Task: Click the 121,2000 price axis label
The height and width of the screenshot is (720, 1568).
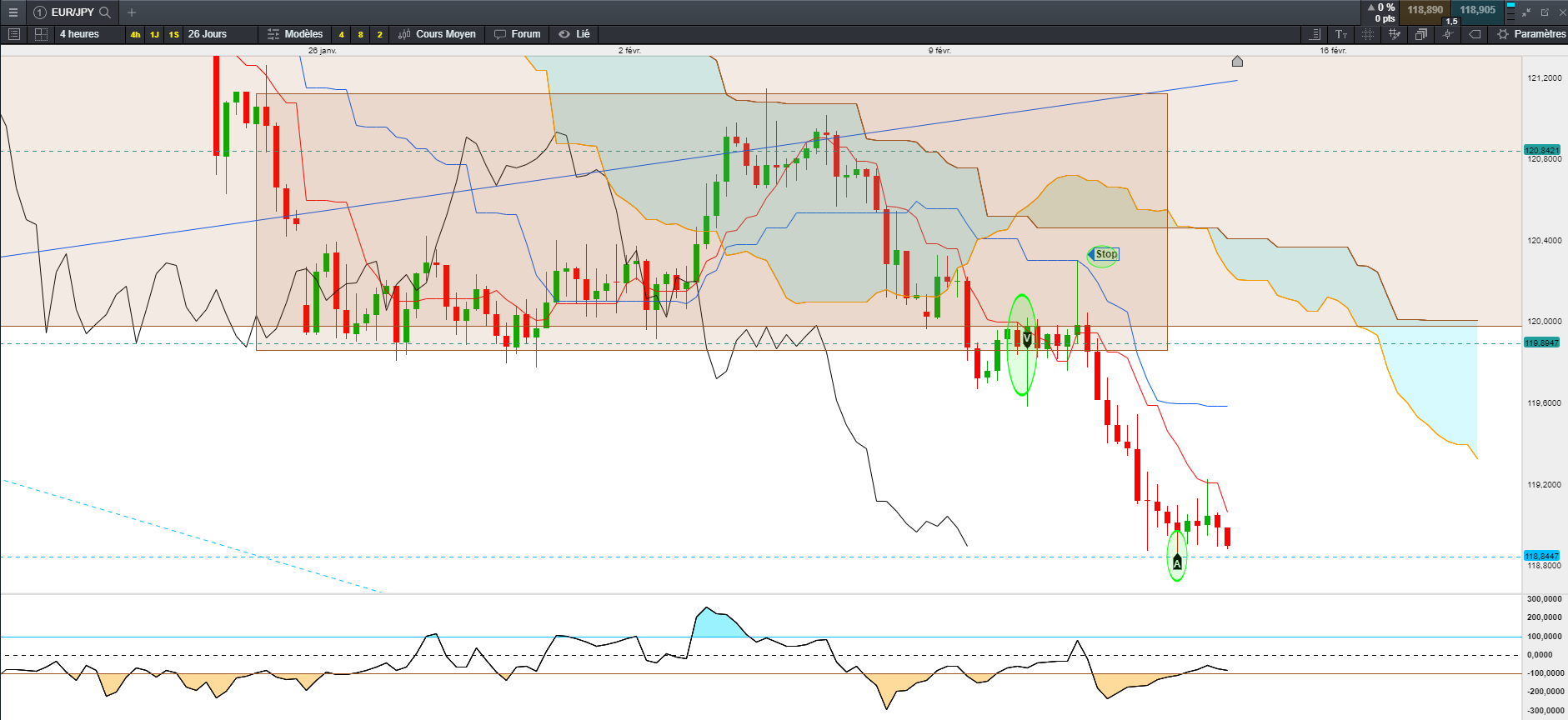Action: pos(1545,77)
